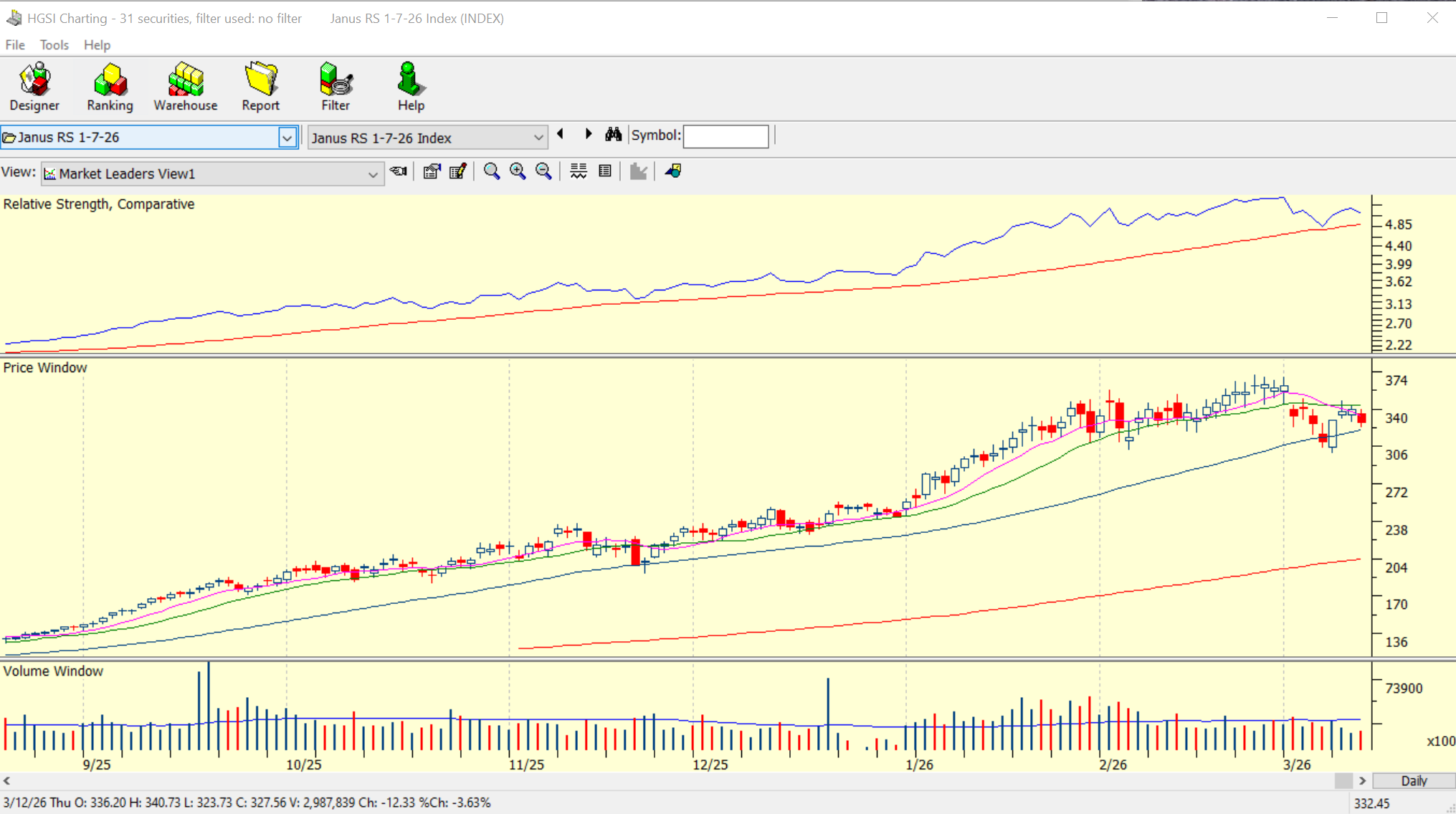Open the Tools menu
Viewport: 1456px width, 814px height.
pos(54,45)
